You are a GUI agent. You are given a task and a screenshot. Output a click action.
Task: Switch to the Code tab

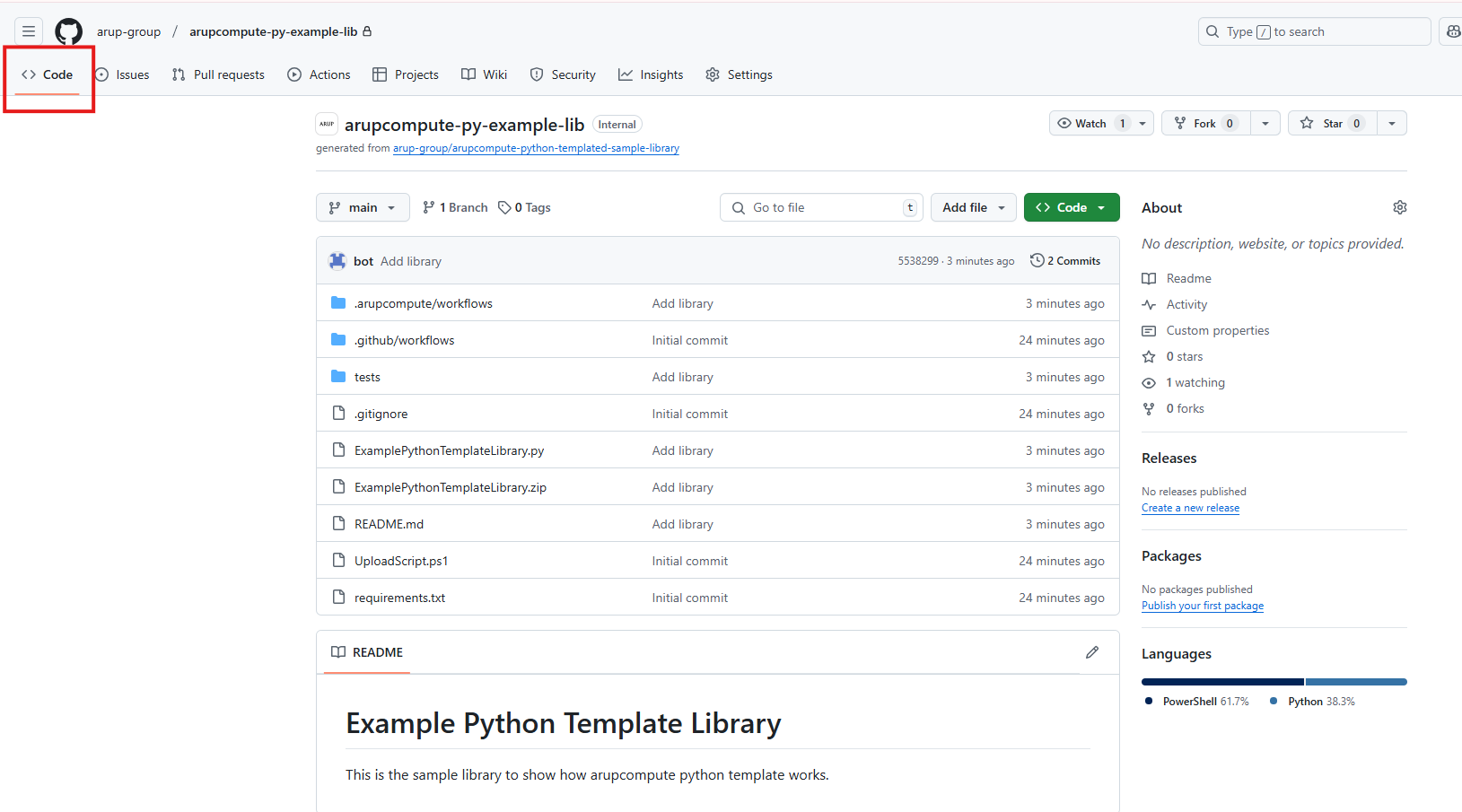click(x=48, y=74)
